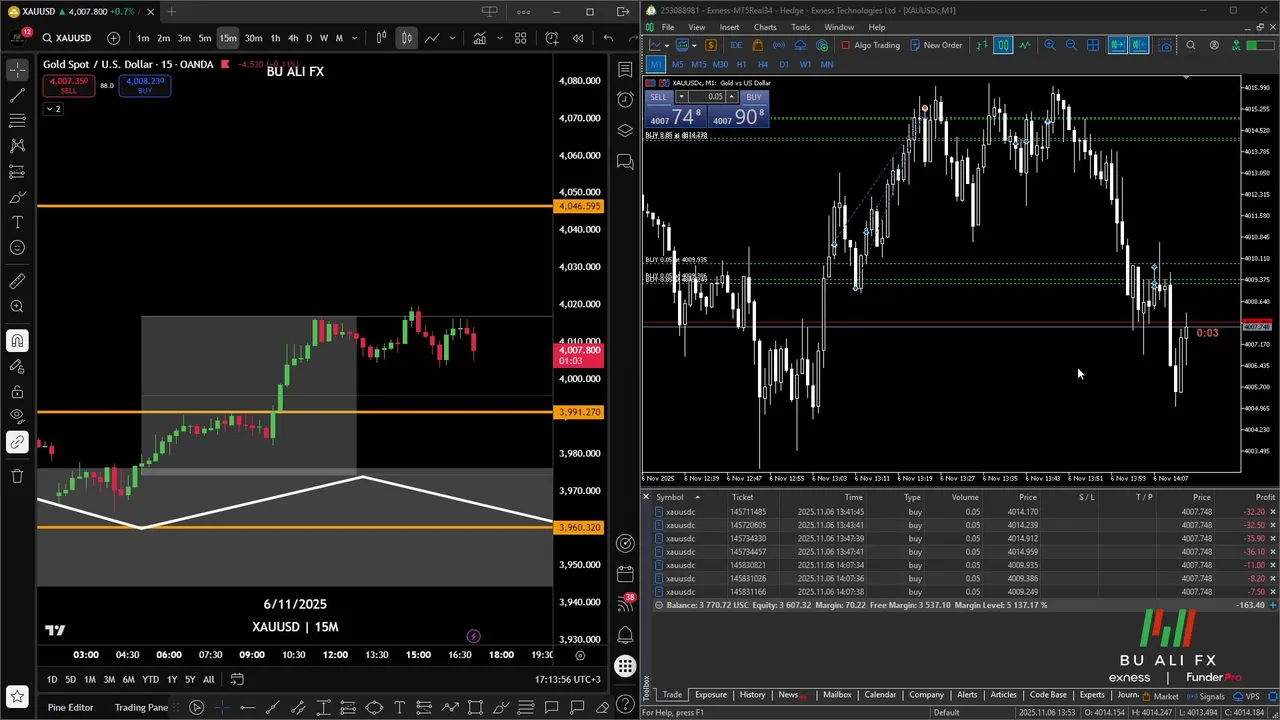This screenshot has height=720, width=1280.
Task: Open the IDE MetaEditor button
Action: point(736,45)
